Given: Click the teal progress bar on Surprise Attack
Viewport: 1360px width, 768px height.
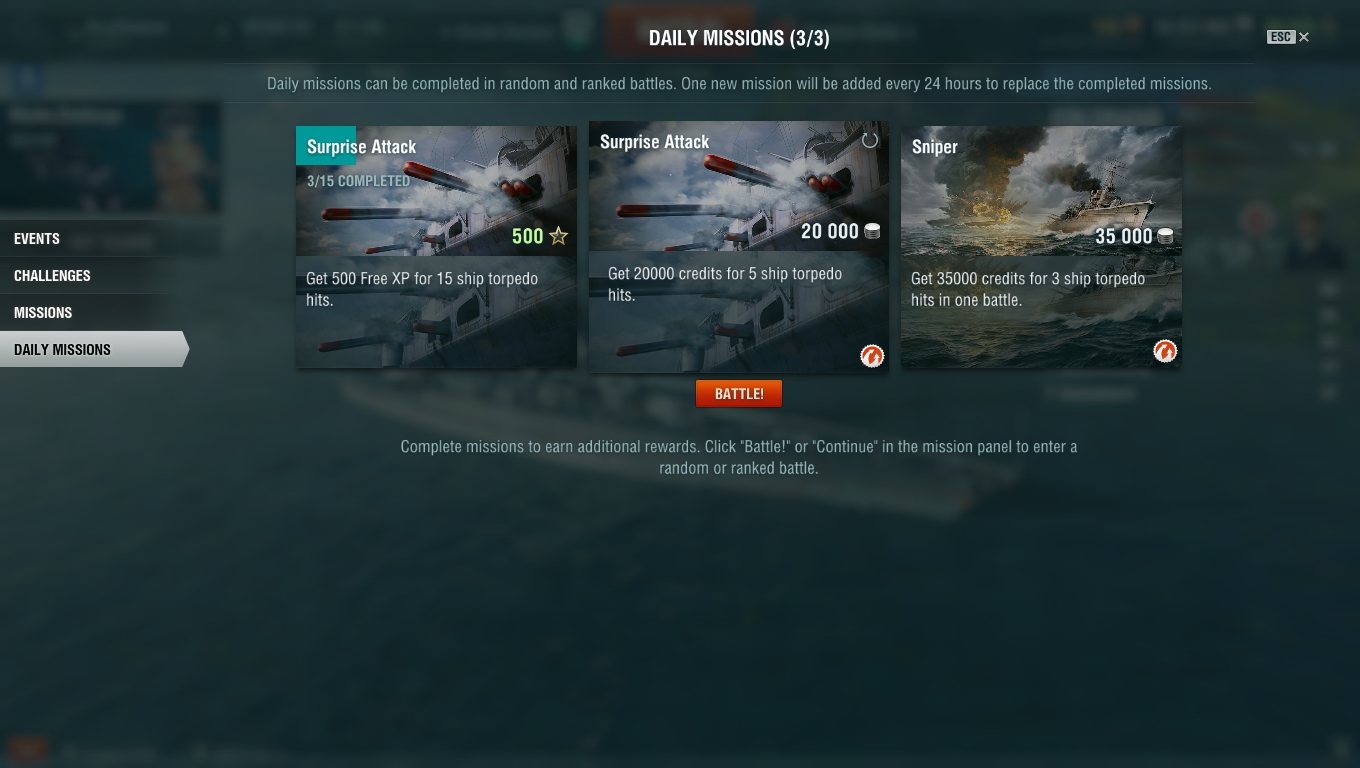Looking at the screenshot, I should (x=326, y=146).
